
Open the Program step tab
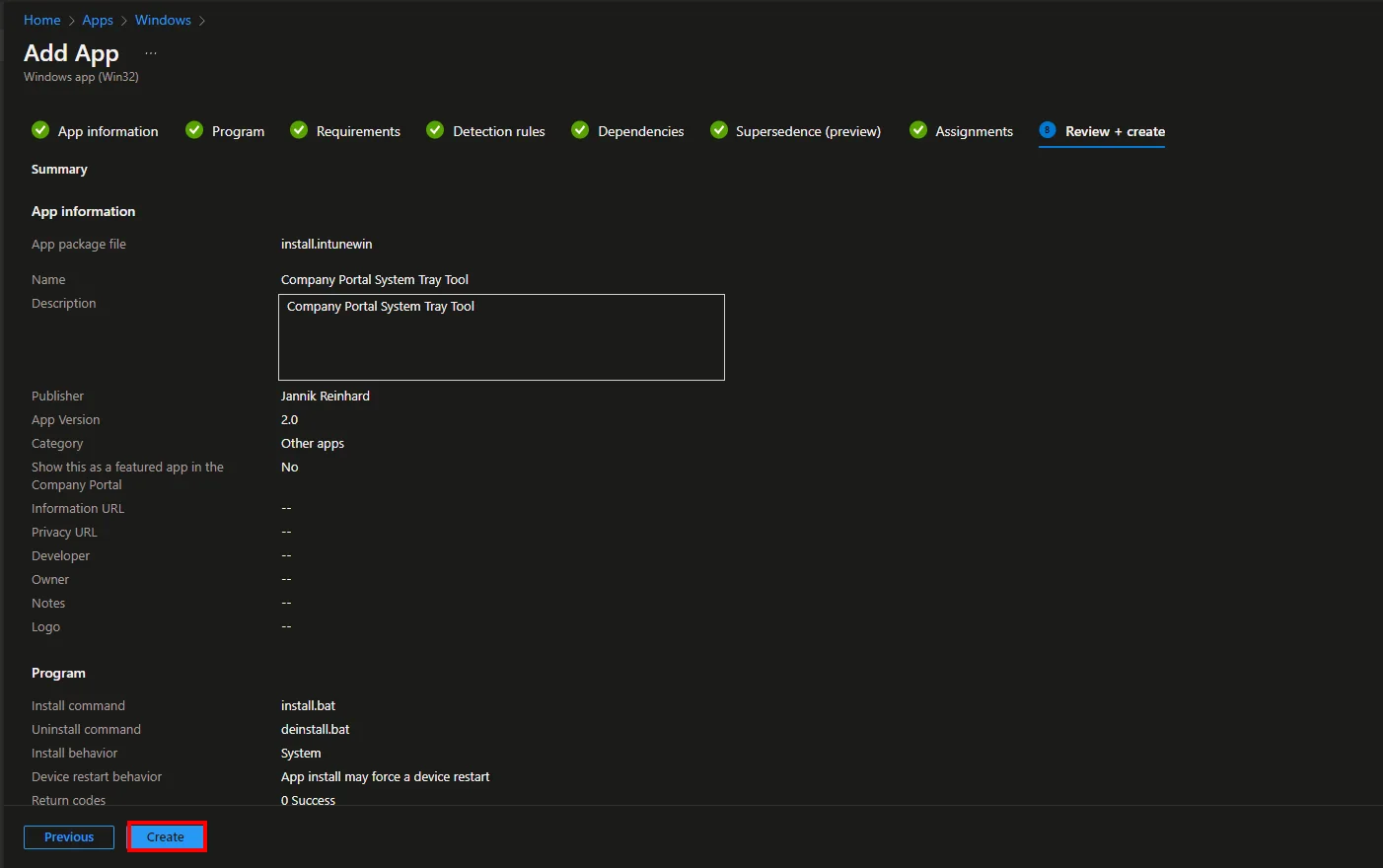coord(225,131)
